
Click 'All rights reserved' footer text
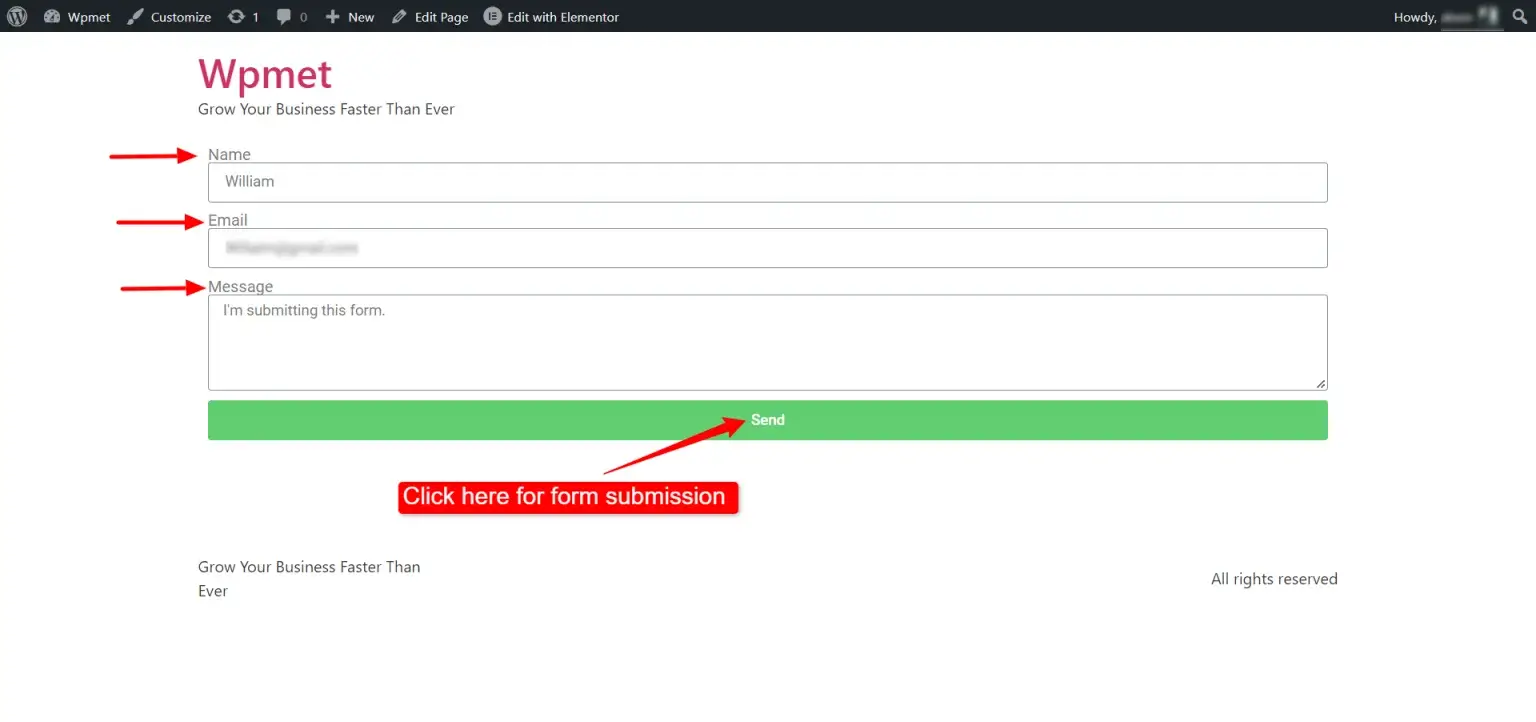point(1274,579)
